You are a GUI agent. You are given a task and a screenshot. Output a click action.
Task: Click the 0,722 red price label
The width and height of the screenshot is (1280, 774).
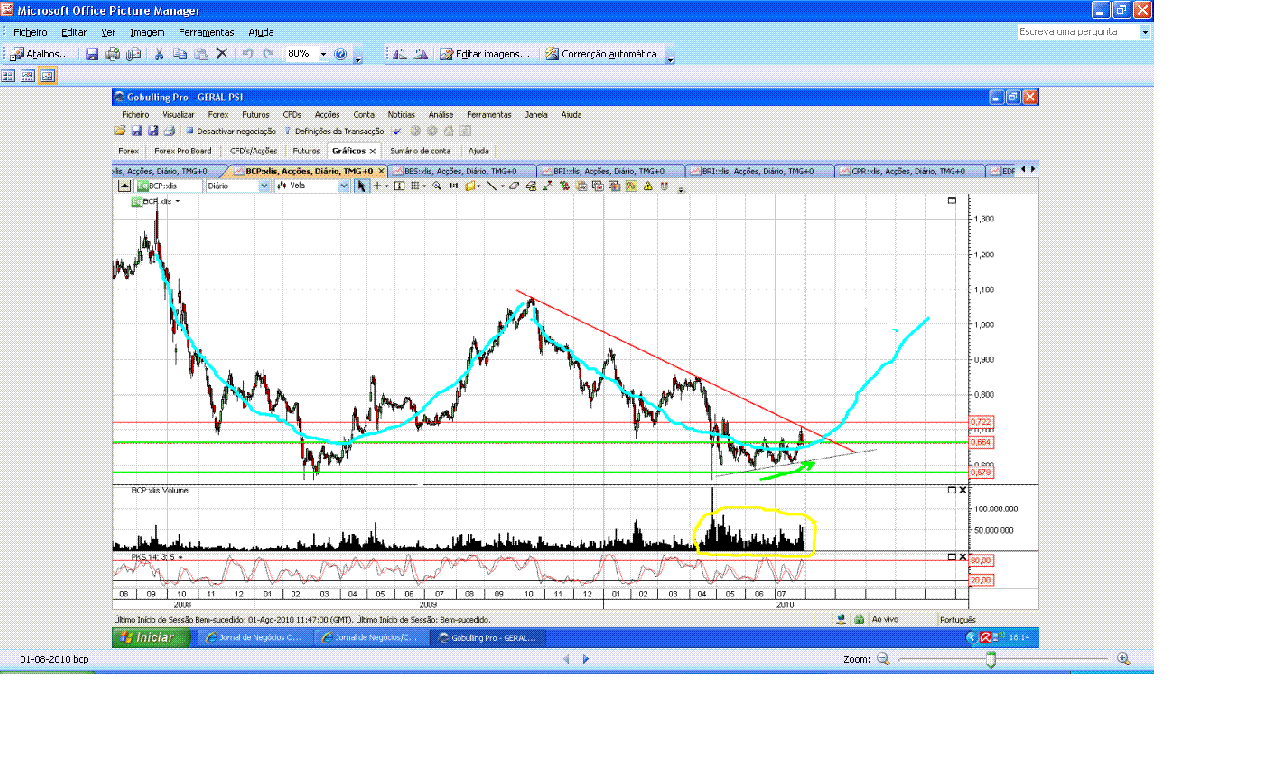[x=981, y=422]
